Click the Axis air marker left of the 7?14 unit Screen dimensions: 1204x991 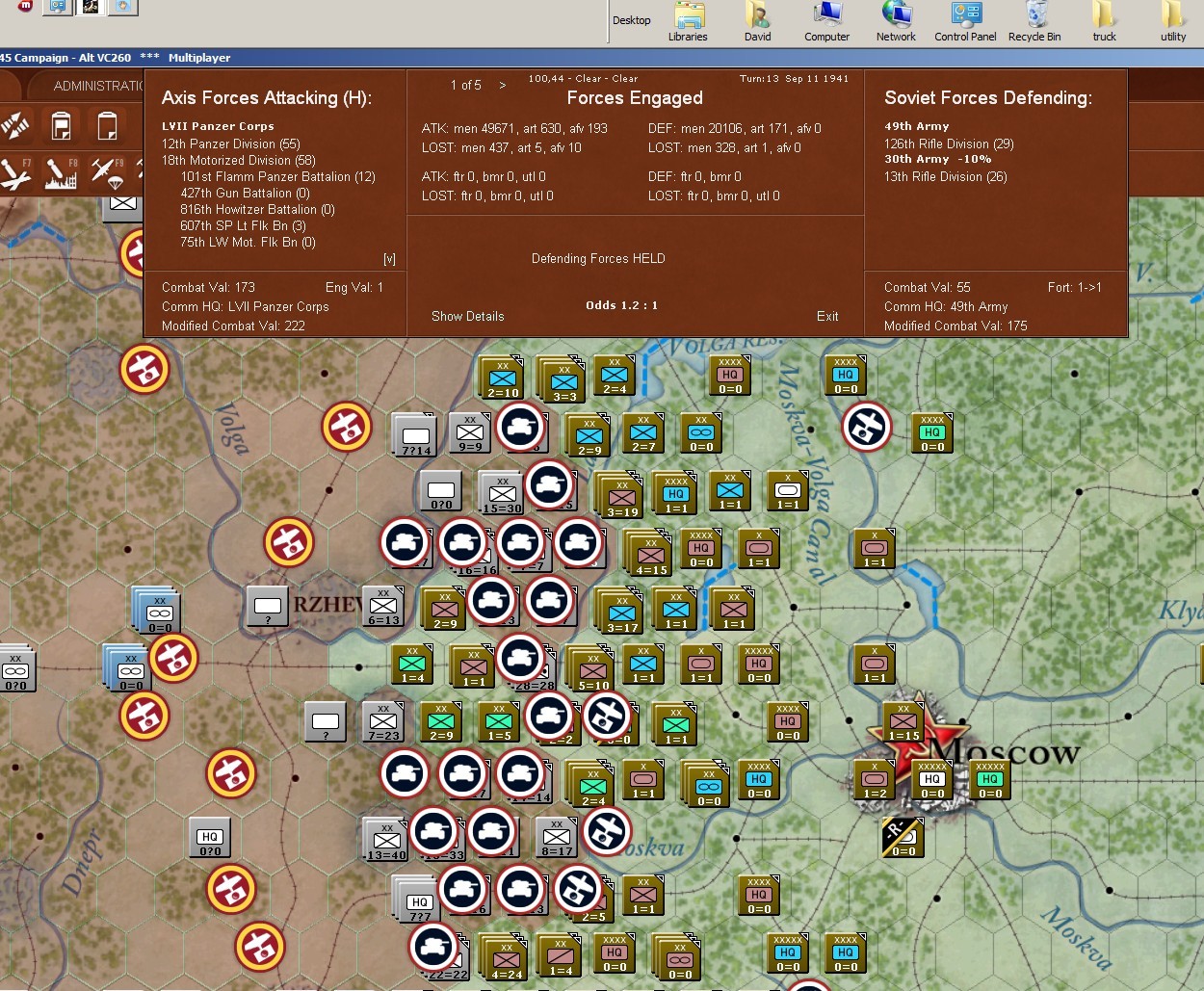347,427
